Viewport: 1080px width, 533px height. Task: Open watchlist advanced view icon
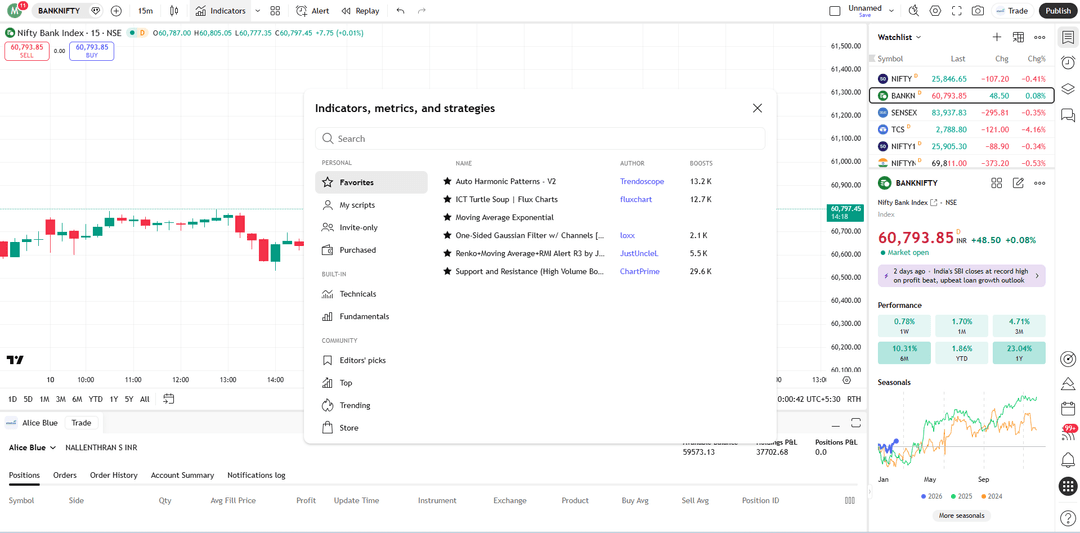click(x=1018, y=37)
